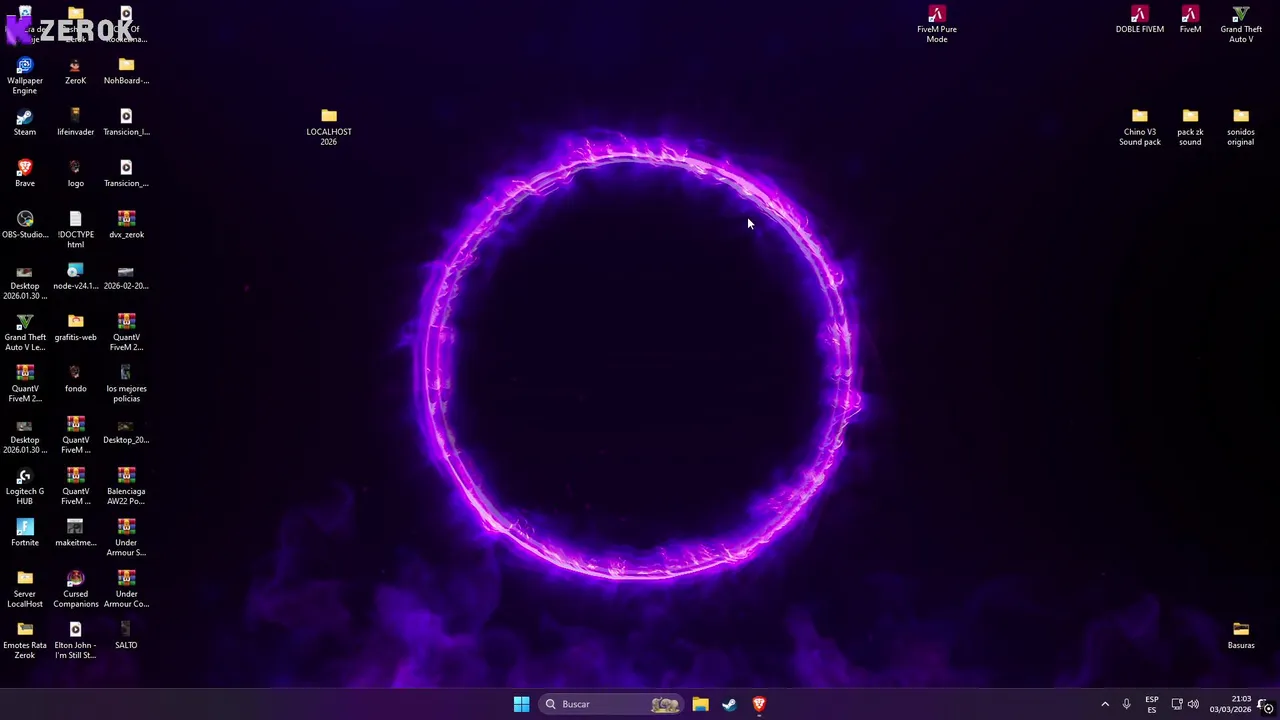Select the SALTO file icon
Screen dimensions: 1280x720
tap(126, 635)
